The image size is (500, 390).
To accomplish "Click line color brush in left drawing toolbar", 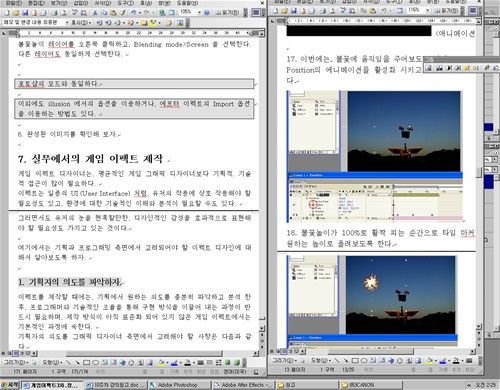I will 174,363.
